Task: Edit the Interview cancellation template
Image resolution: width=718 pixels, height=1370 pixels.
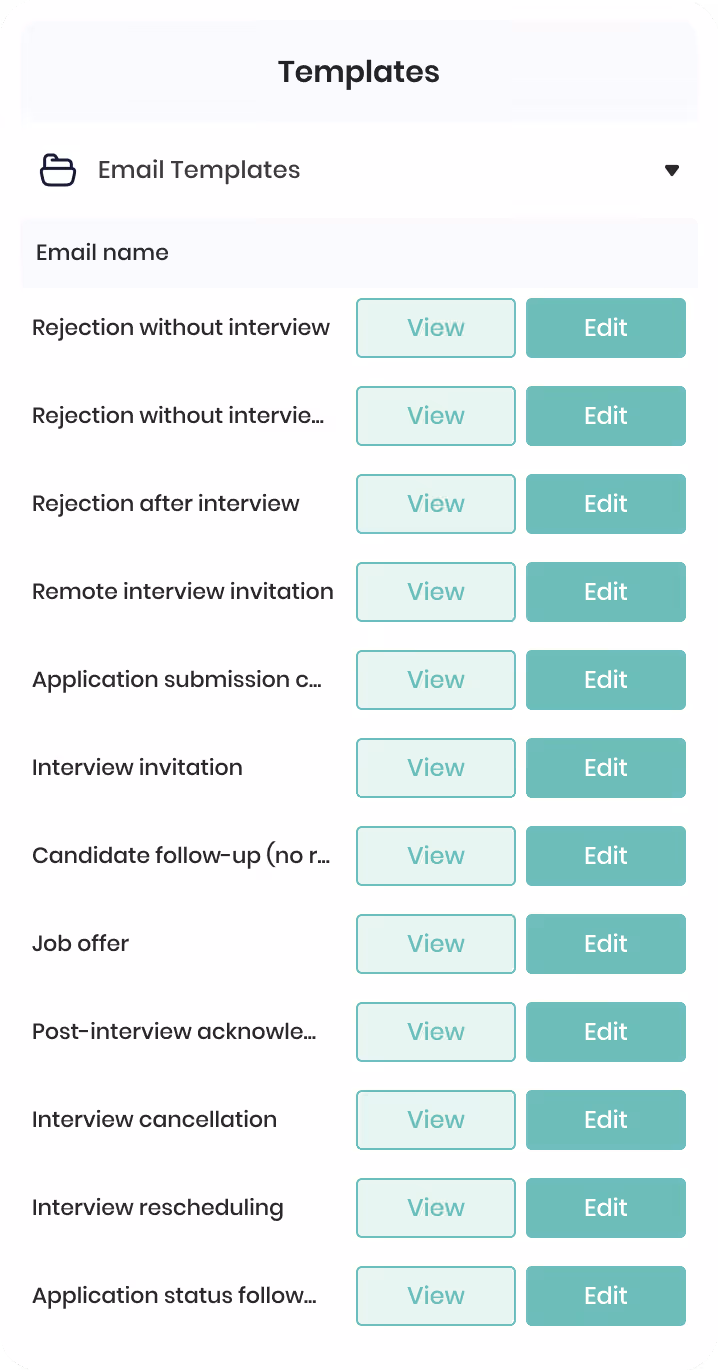Action: click(606, 1120)
